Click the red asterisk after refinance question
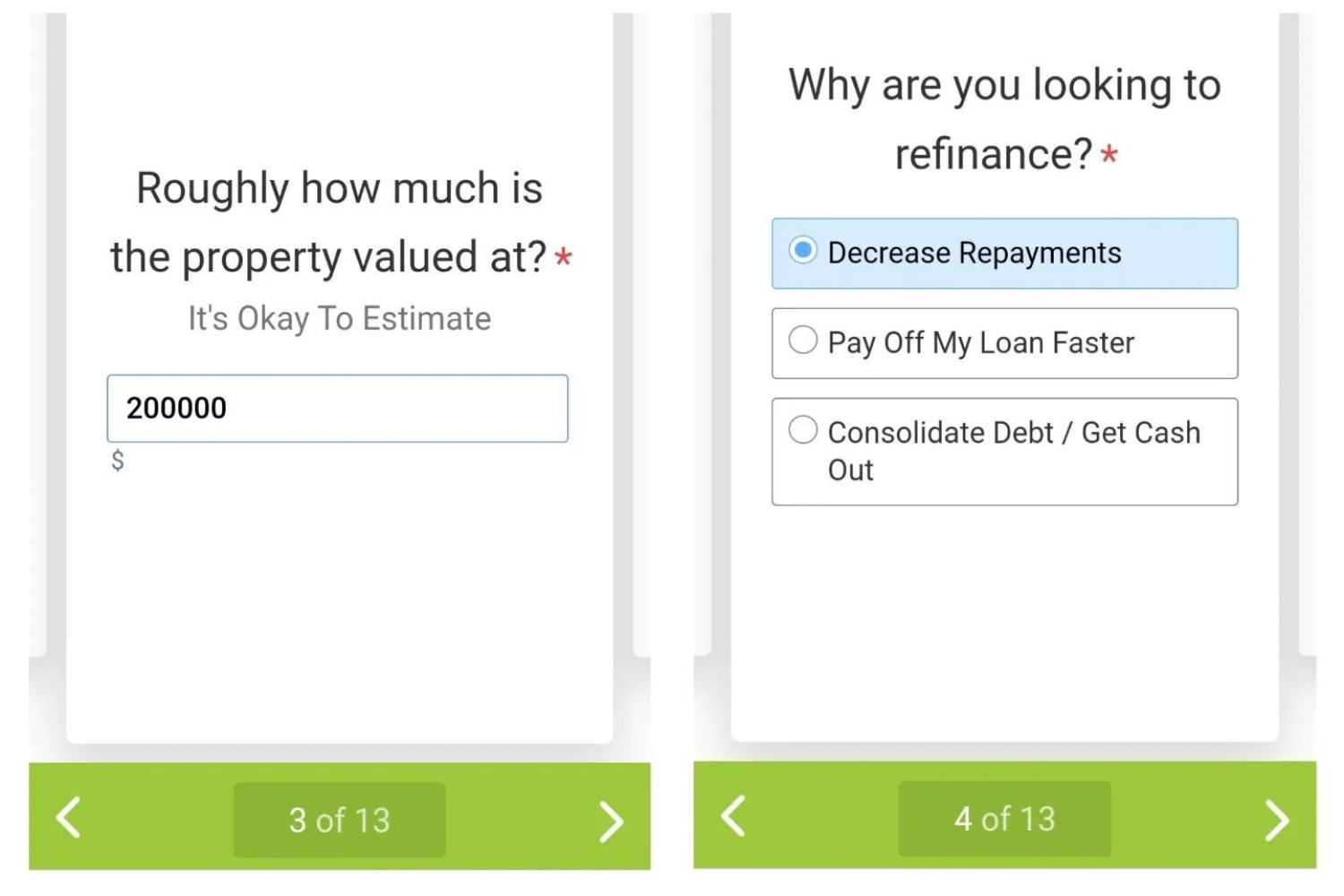Viewport: 1344px width, 896px height. coord(1109,155)
